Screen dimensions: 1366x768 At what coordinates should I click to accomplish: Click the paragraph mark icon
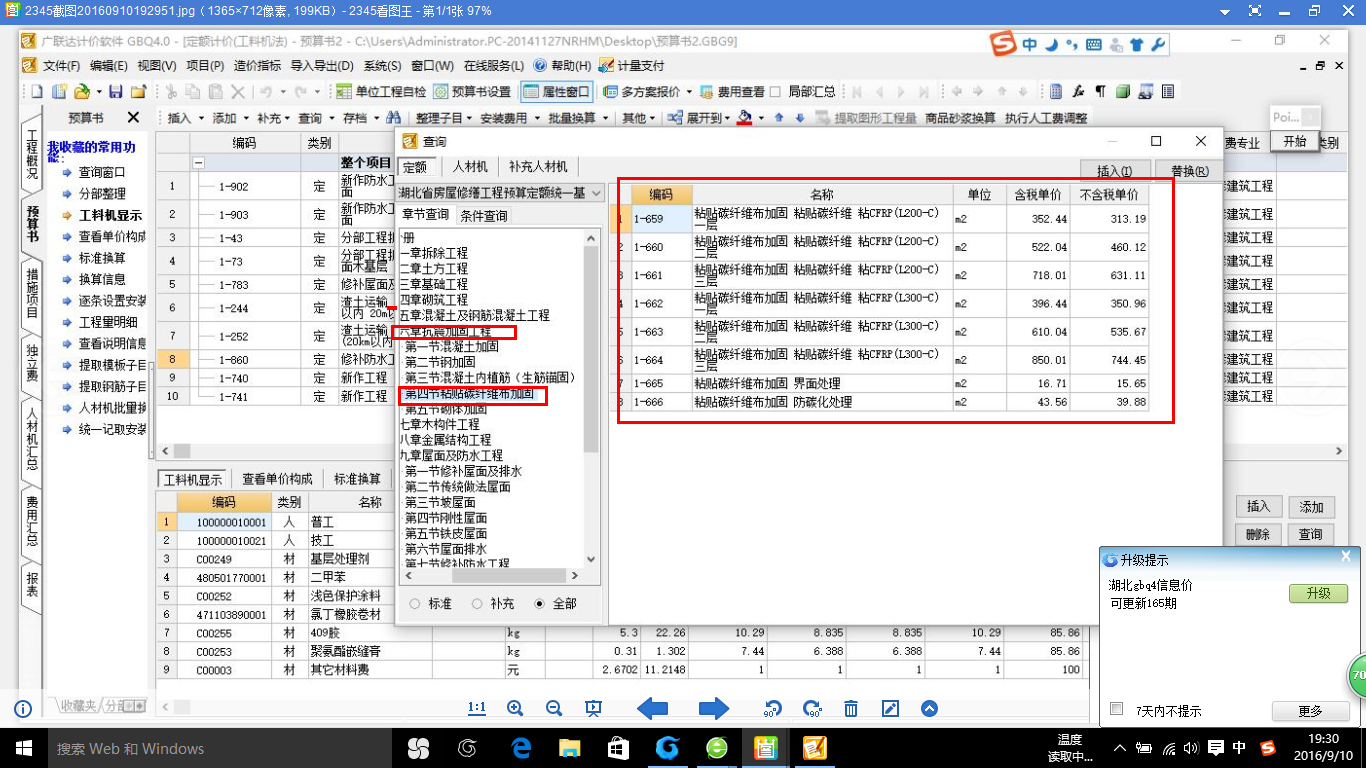click(1100, 92)
